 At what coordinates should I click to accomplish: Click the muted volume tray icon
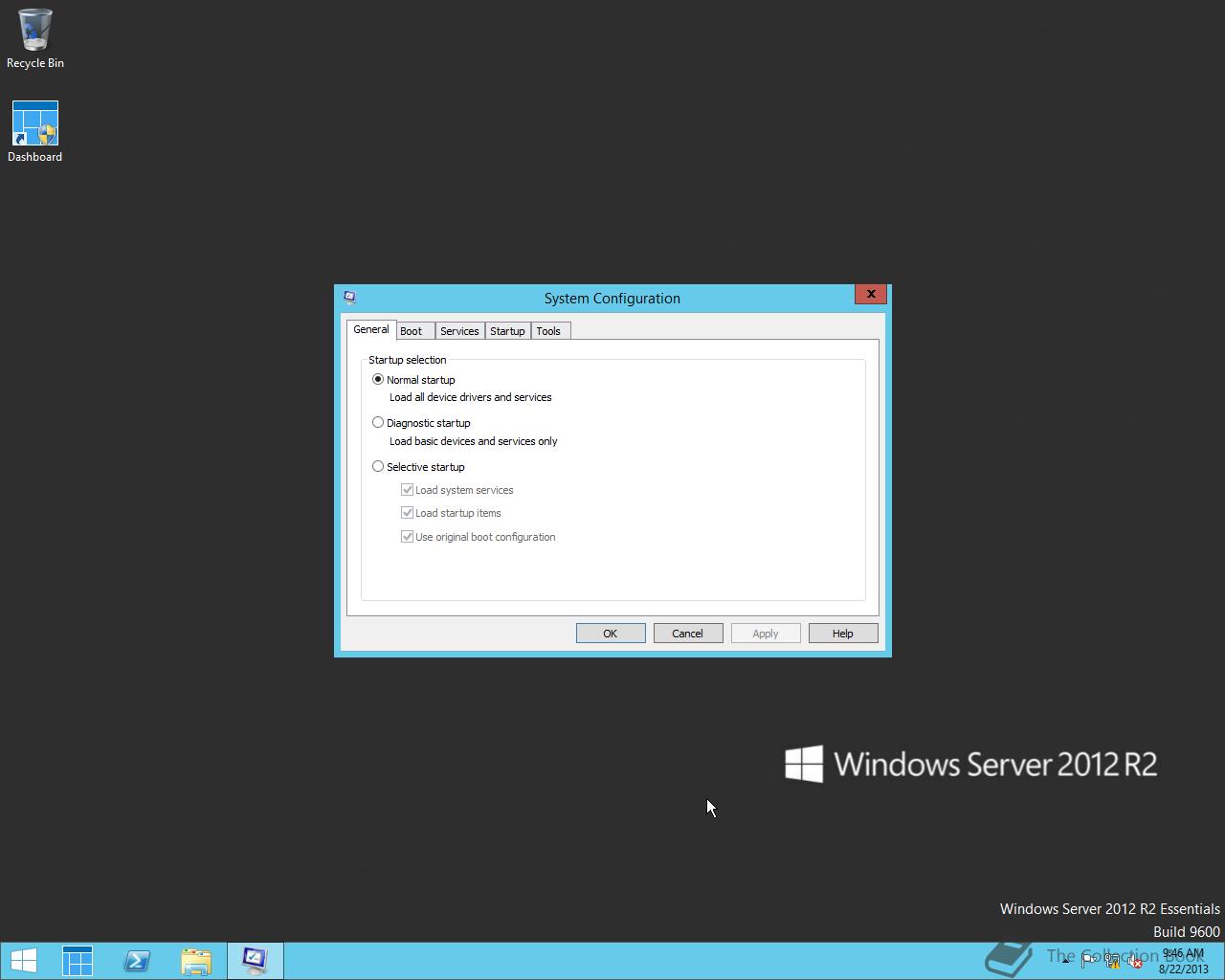[1135, 961]
